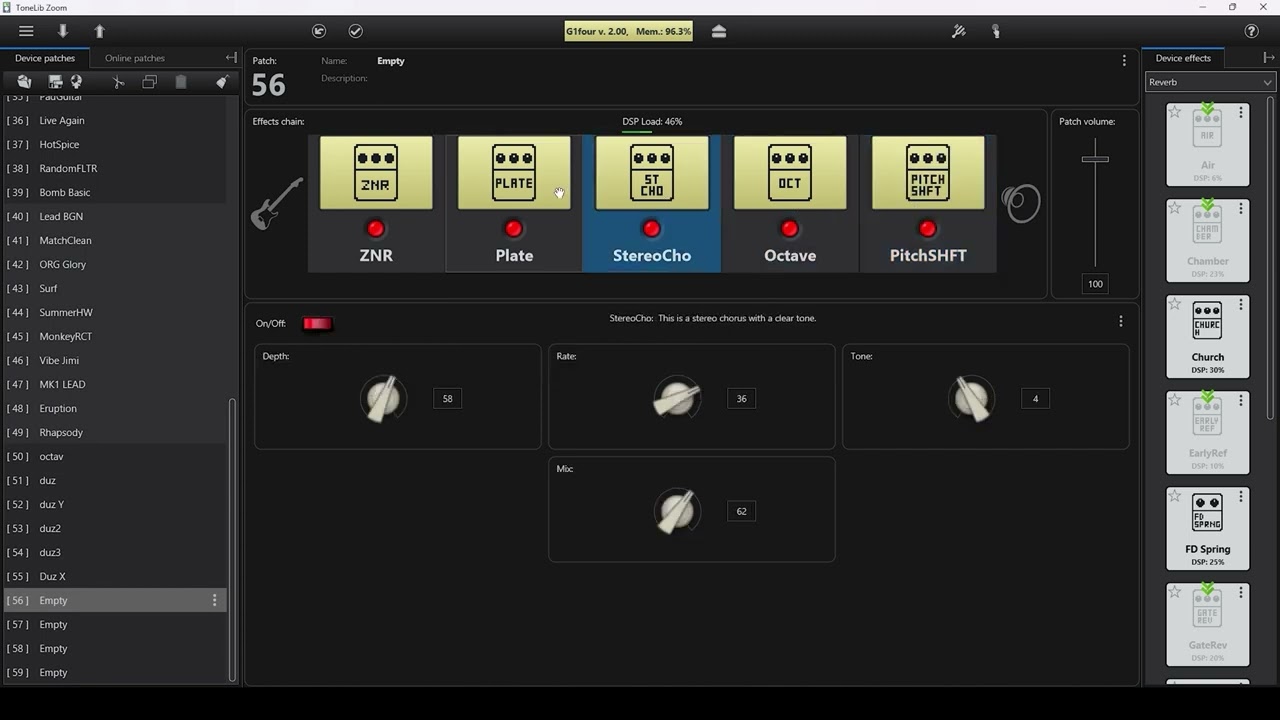Click the revert patch changes icon

(319, 31)
